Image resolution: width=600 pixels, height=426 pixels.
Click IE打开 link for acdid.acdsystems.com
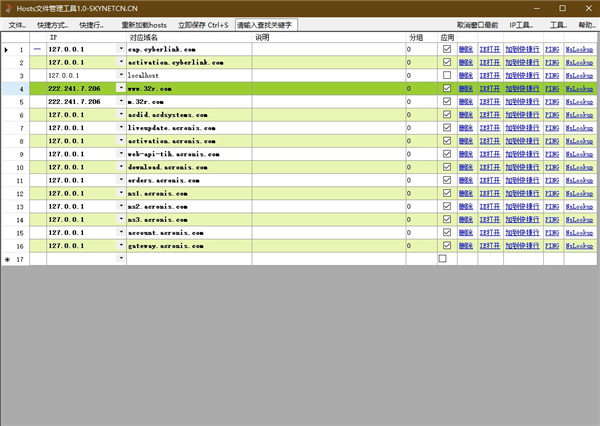(490, 114)
